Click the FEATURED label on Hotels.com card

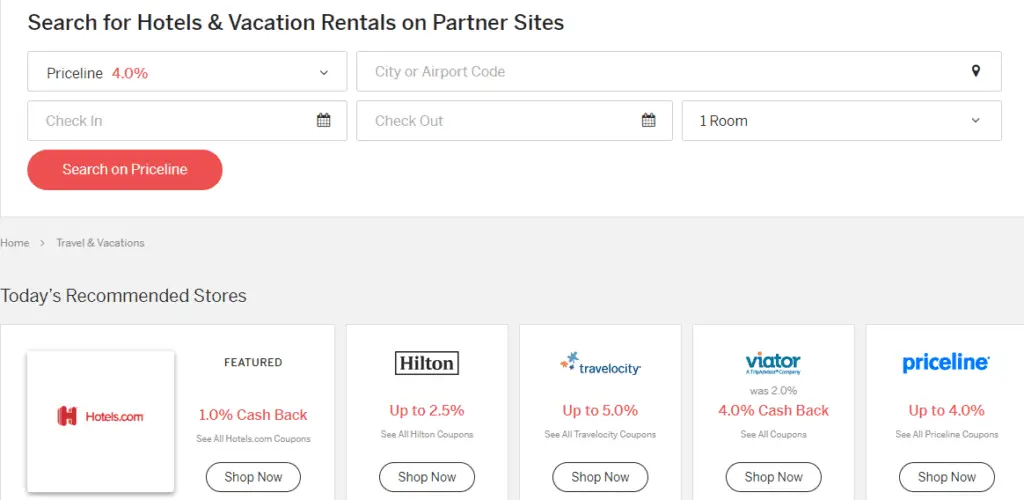point(253,362)
